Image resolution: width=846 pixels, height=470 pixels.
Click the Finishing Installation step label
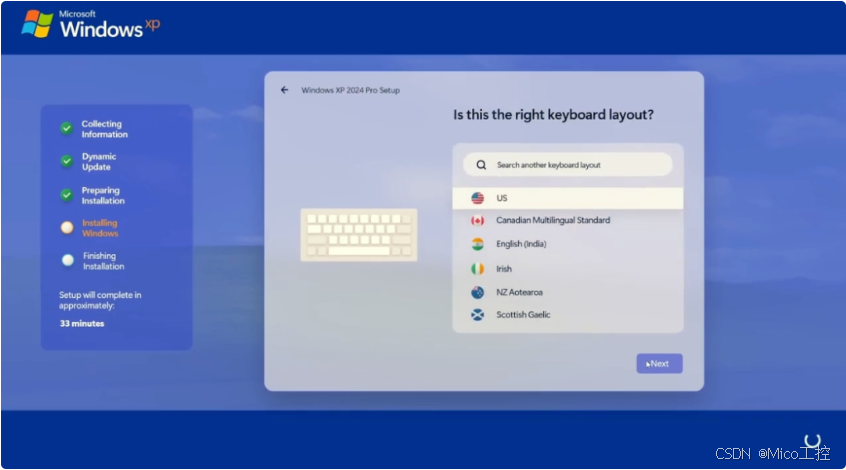tap(104, 261)
